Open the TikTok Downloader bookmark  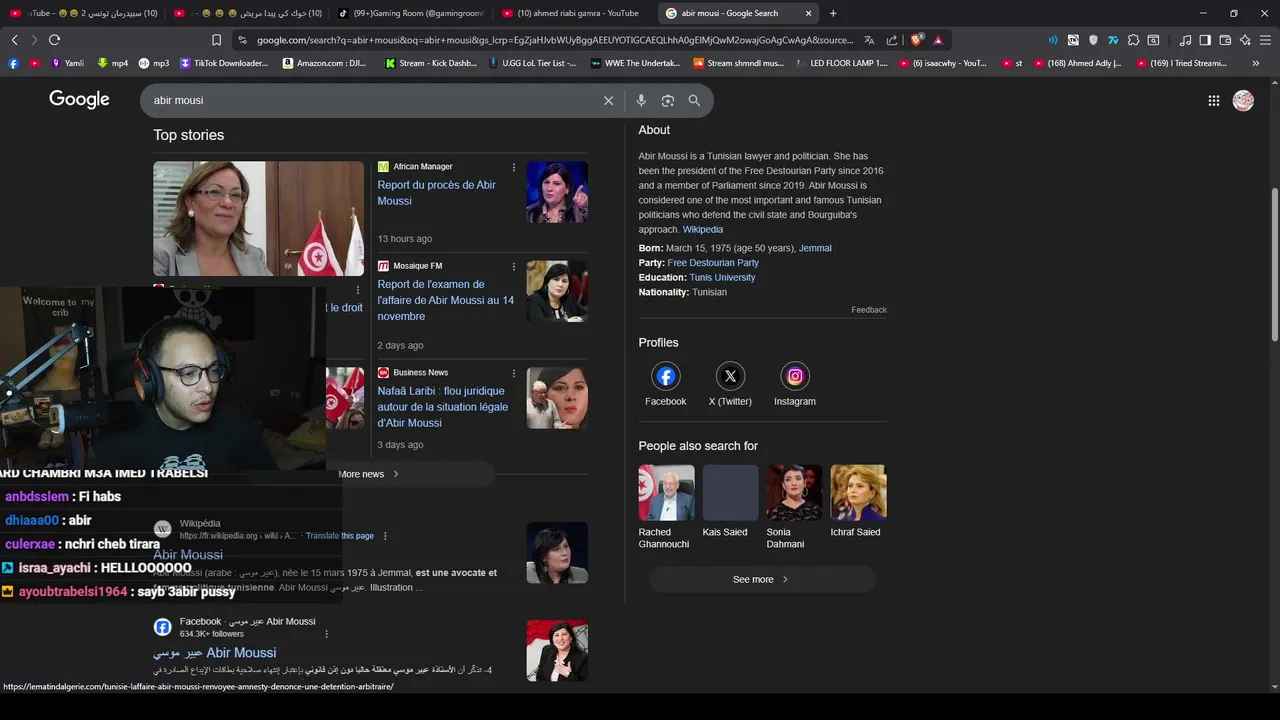(224, 63)
